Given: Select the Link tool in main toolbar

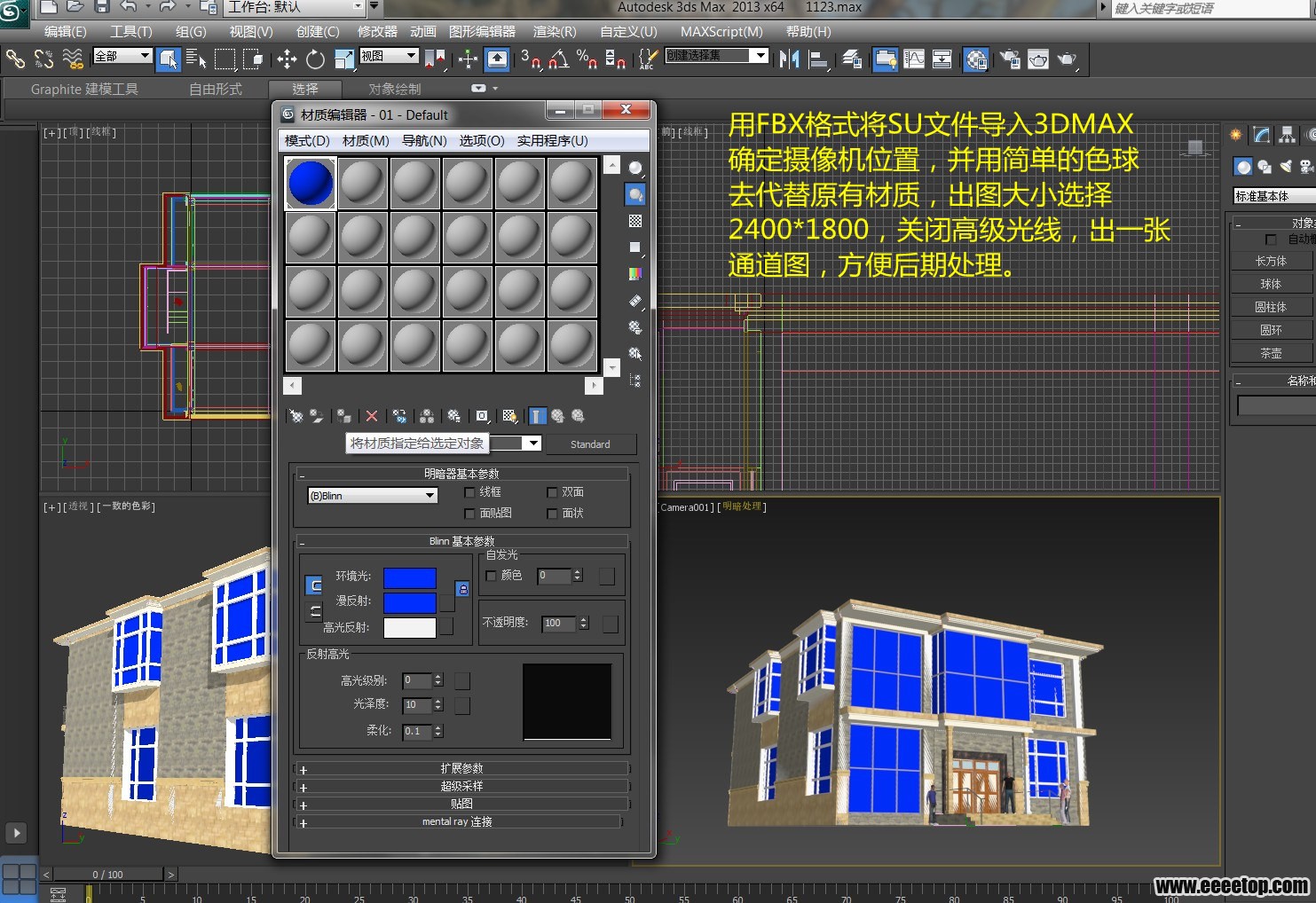Looking at the screenshot, I should click(15, 59).
